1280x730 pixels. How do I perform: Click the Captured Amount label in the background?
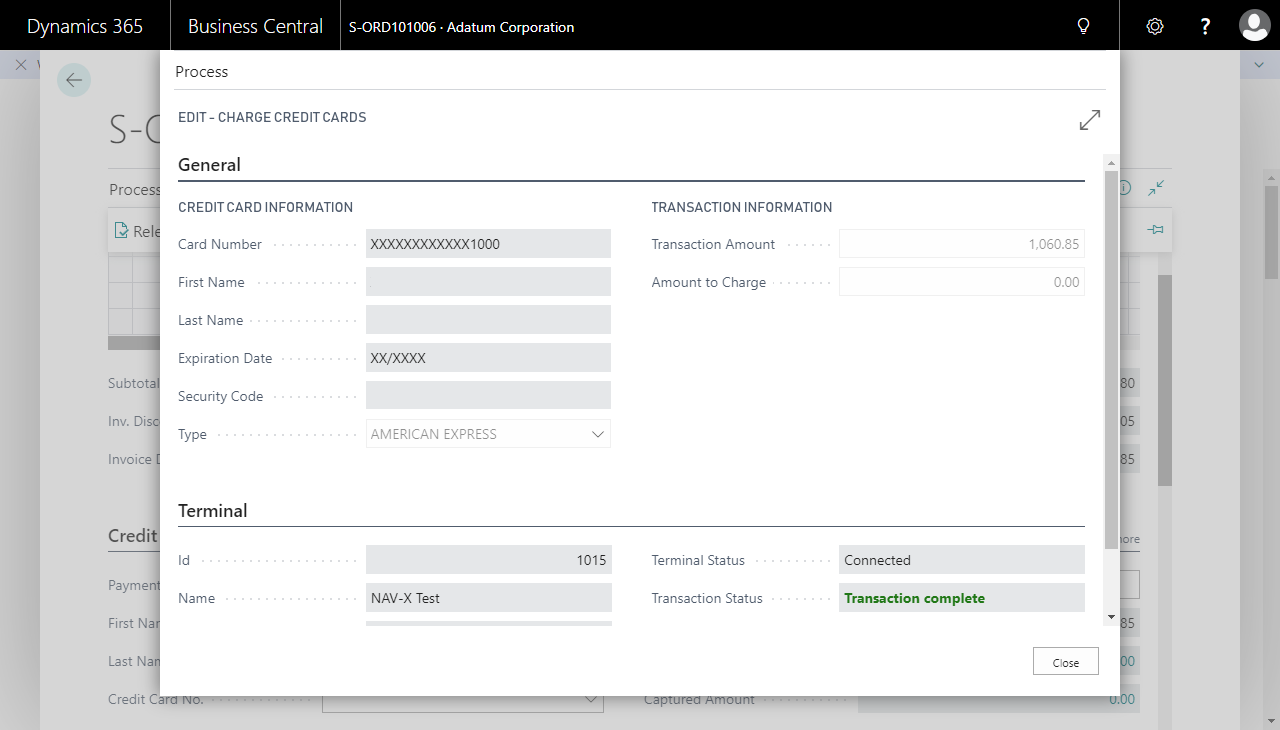click(699, 700)
